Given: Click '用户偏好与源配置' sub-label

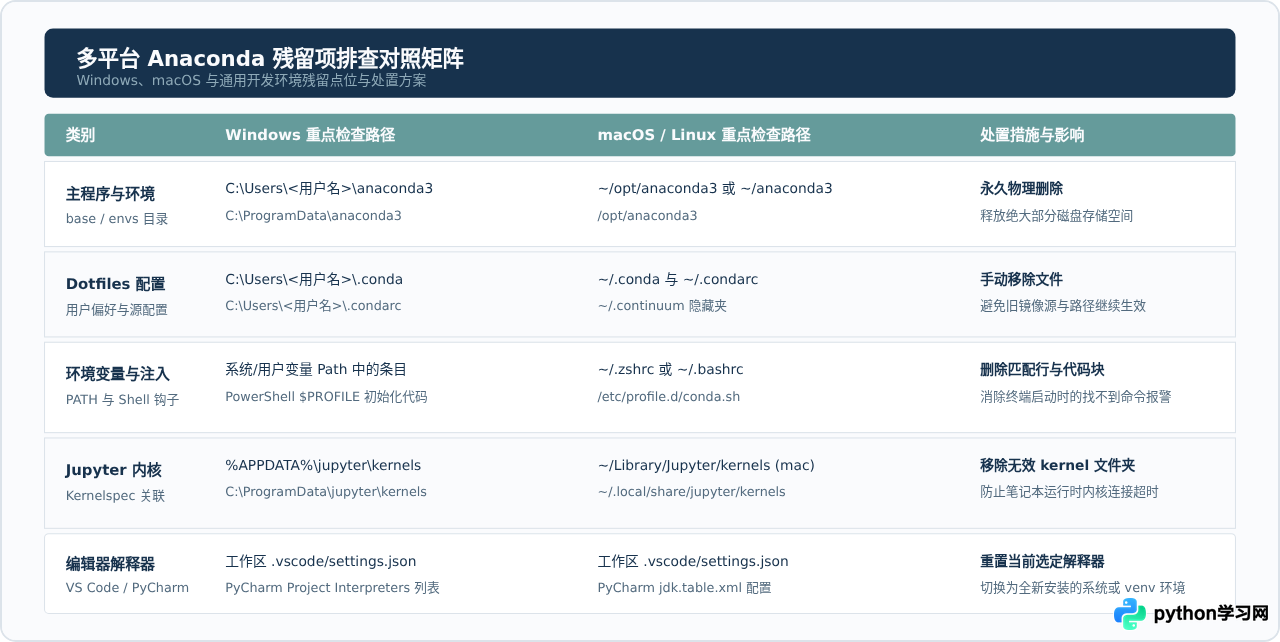Looking at the screenshot, I should coord(117,310).
